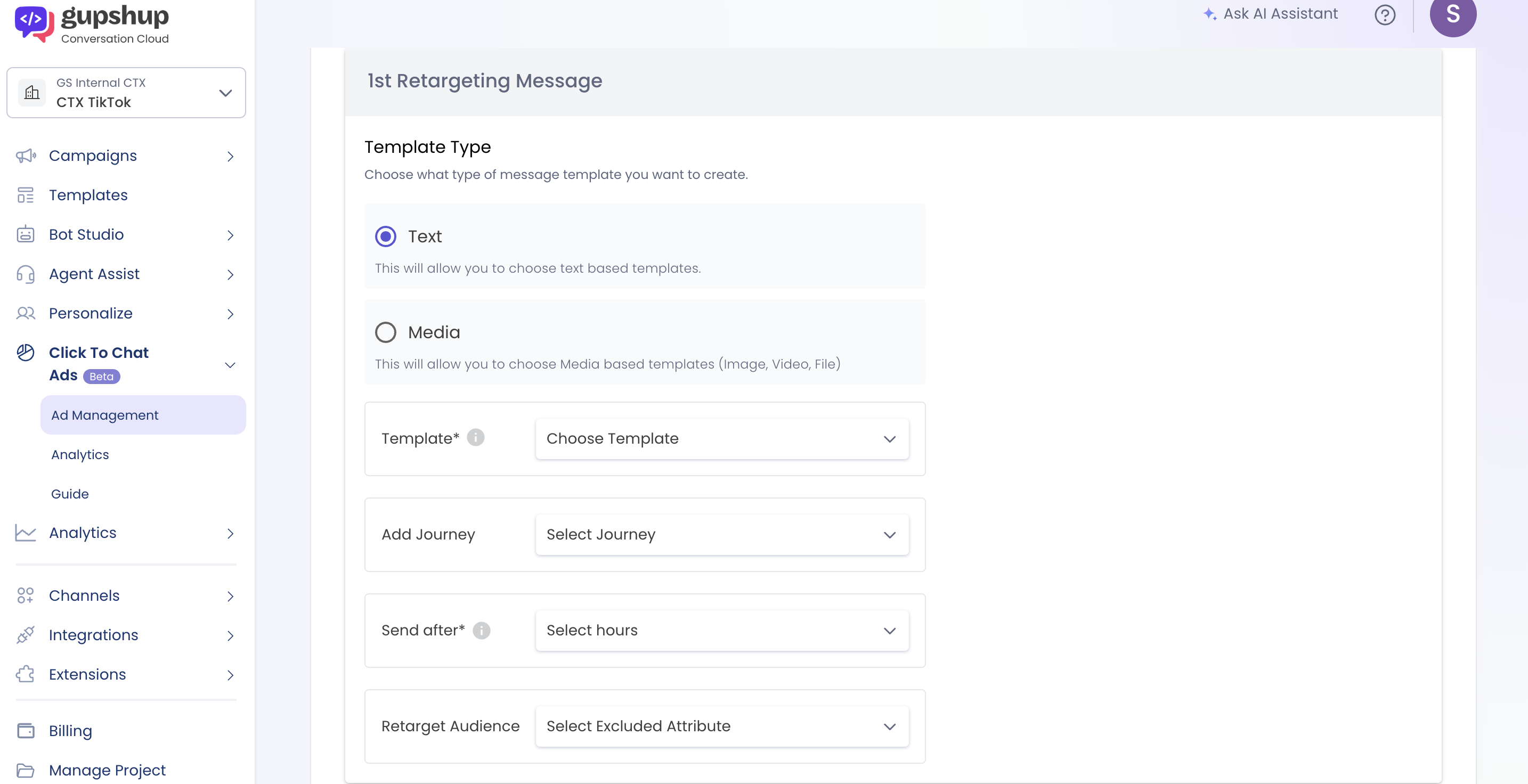Click the Agent Assist headset icon

pyautogui.click(x=26, y=274)
